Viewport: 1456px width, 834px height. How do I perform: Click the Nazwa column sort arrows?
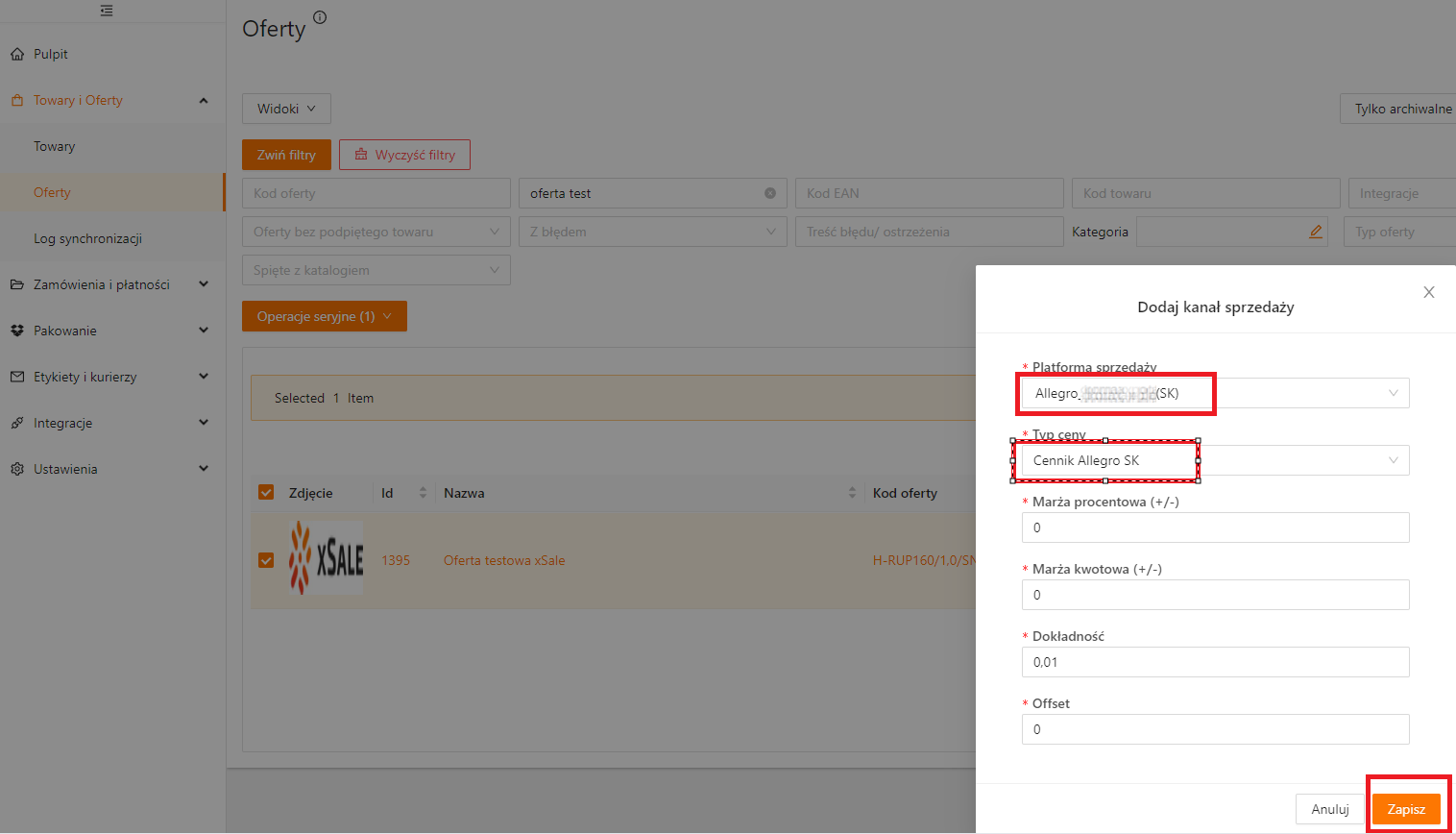[x=851, y=493]
